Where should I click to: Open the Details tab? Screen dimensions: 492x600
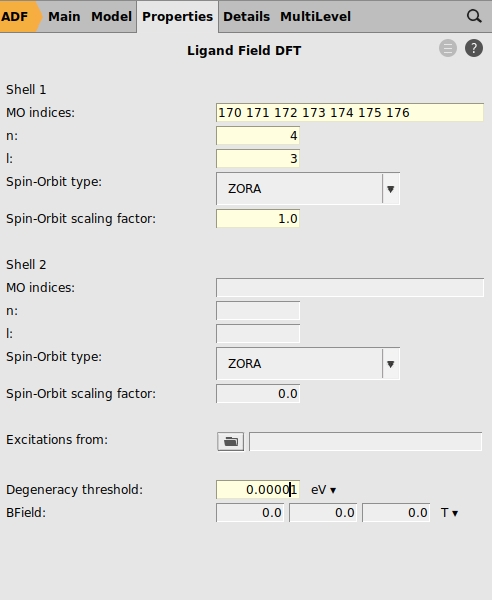246,16
